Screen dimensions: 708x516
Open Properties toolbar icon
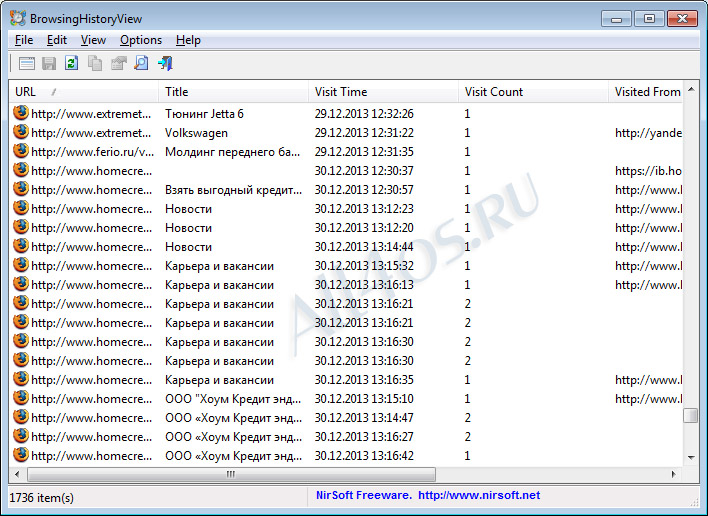(x=118, y=63)
